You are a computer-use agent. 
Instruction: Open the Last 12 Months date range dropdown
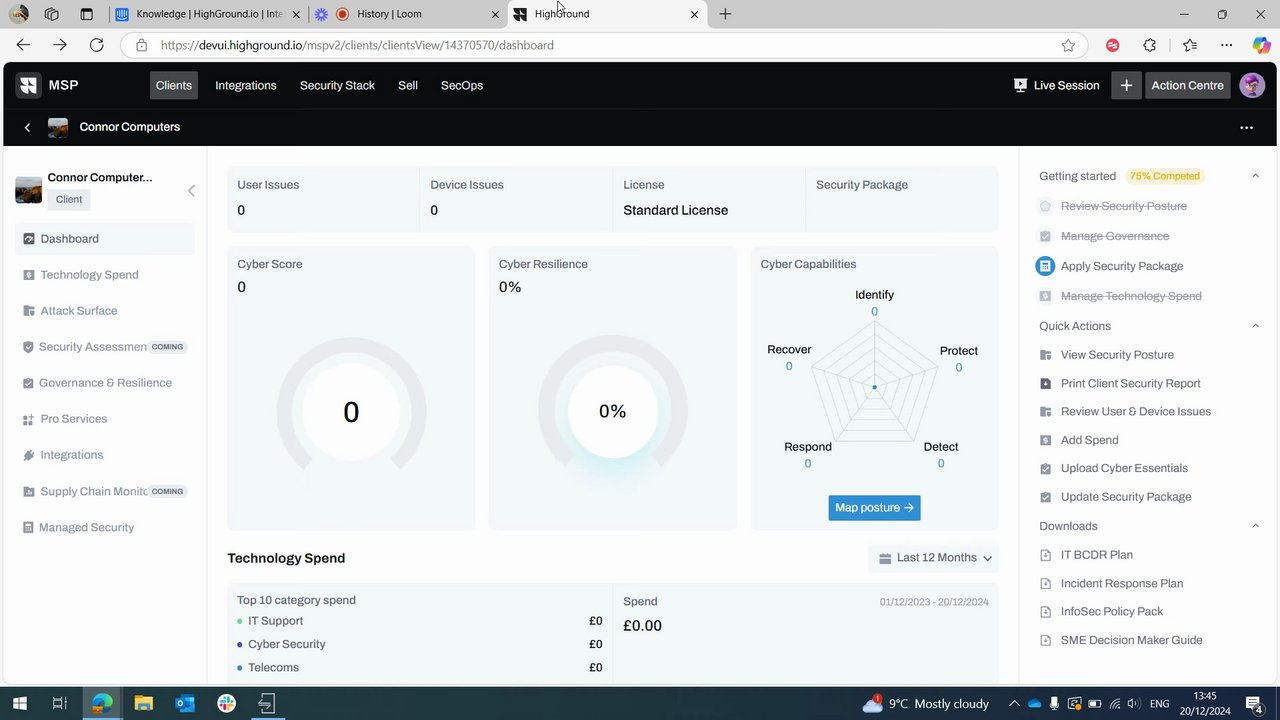coord(935,558)
